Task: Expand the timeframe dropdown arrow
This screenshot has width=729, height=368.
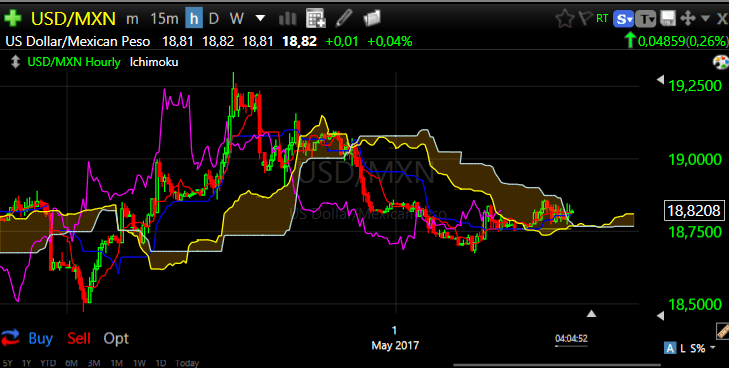Action: (260, 19)
